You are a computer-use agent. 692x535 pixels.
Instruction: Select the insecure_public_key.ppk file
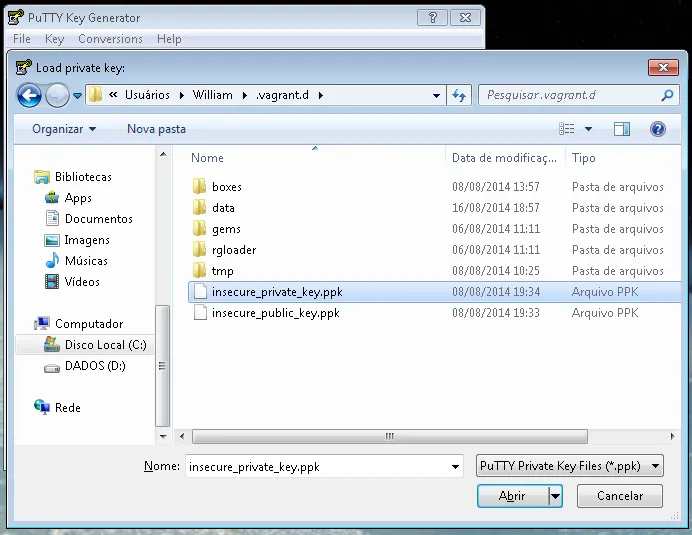[x=275, y=313]
